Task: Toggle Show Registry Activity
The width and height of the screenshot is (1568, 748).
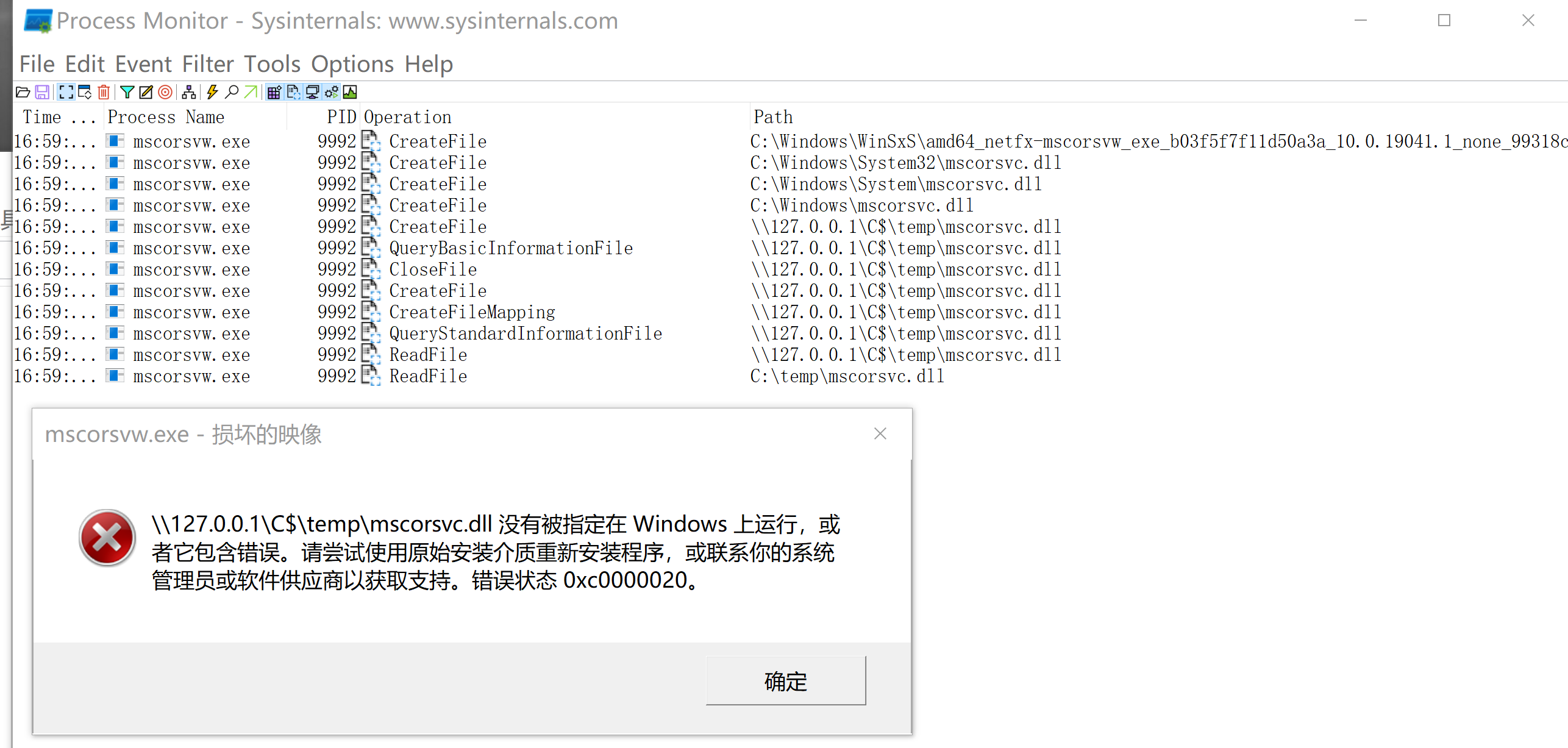Action: (x=274, y=92)
